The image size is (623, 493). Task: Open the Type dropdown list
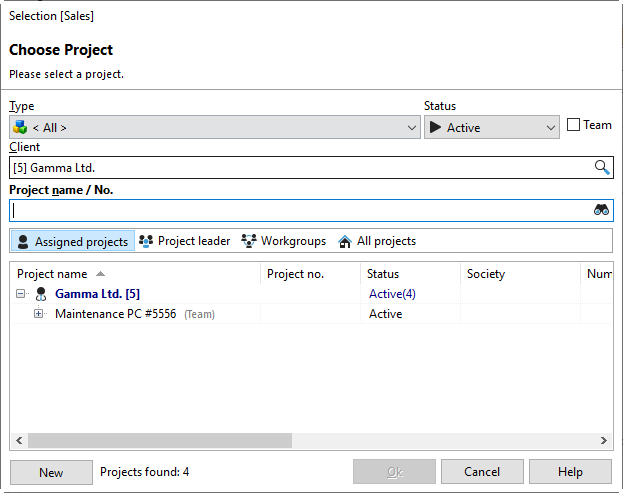click(x=413, y=127)
